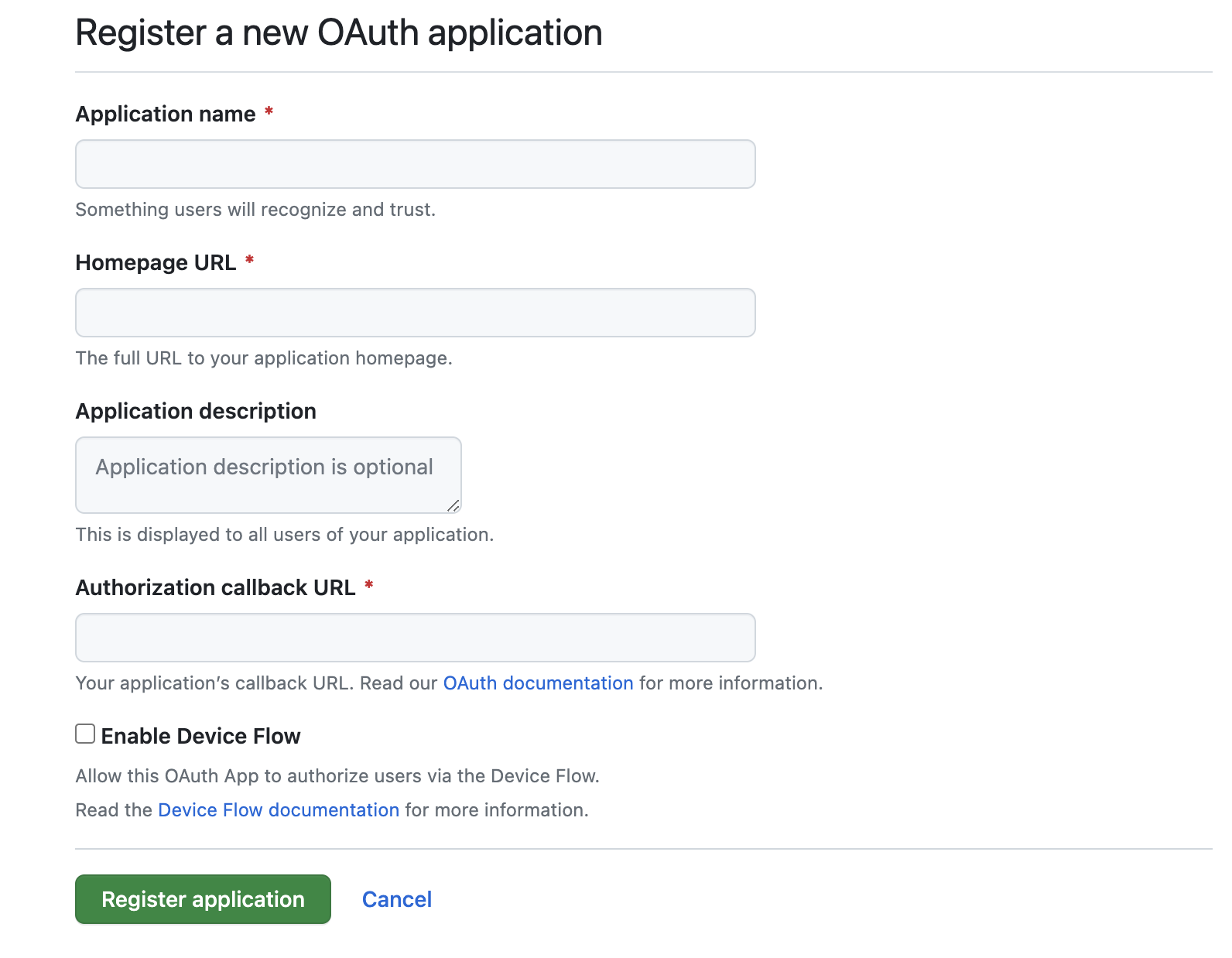Click the Homepage URL label
The width and height of the screenshot is (1232, 958).
pos(155,262)
